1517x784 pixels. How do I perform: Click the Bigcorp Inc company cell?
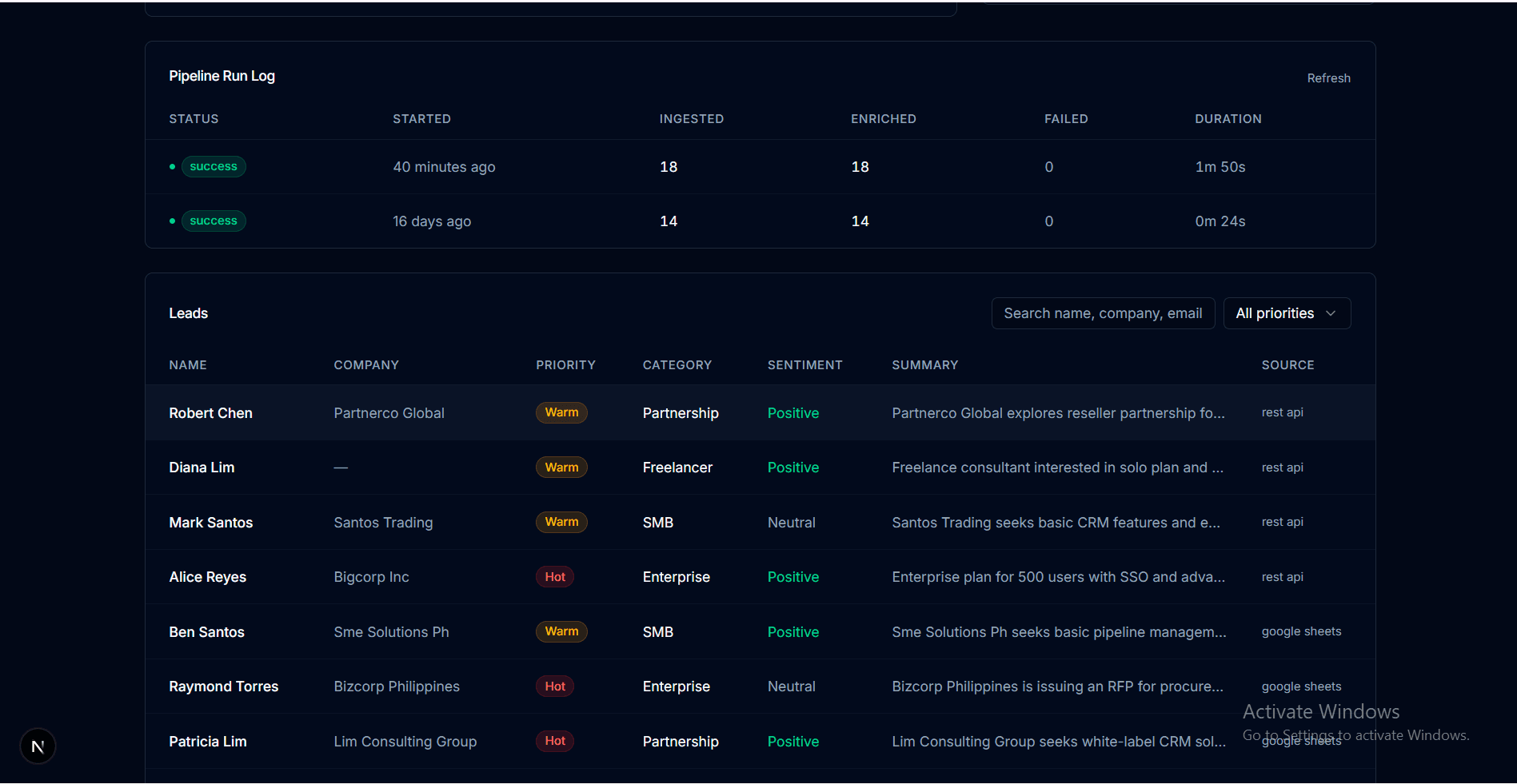coord(371,577)
